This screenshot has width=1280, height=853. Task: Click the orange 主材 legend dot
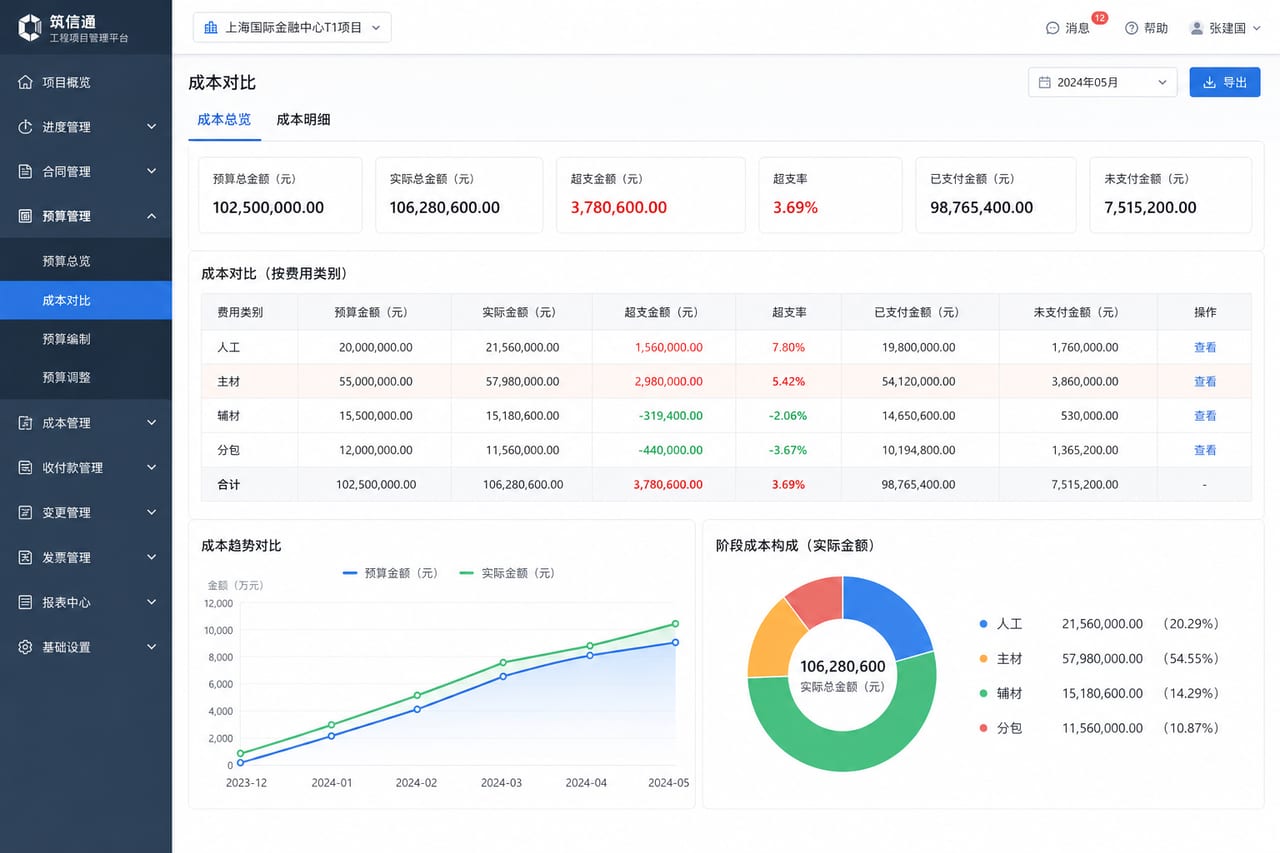(x=983, y=659)
